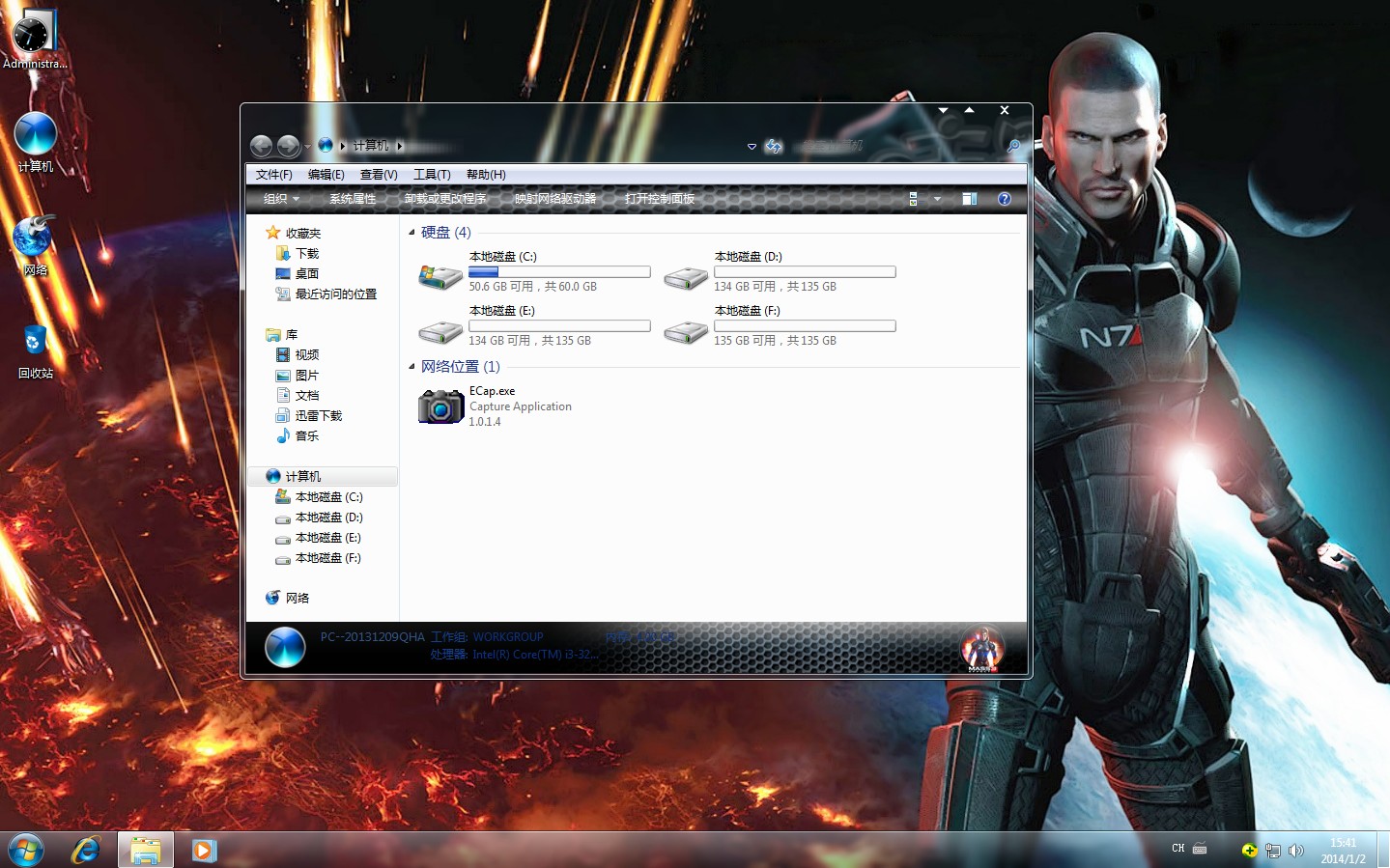
Task: Go back with the Explorer back arrow
Action: (x=261, y=146)
